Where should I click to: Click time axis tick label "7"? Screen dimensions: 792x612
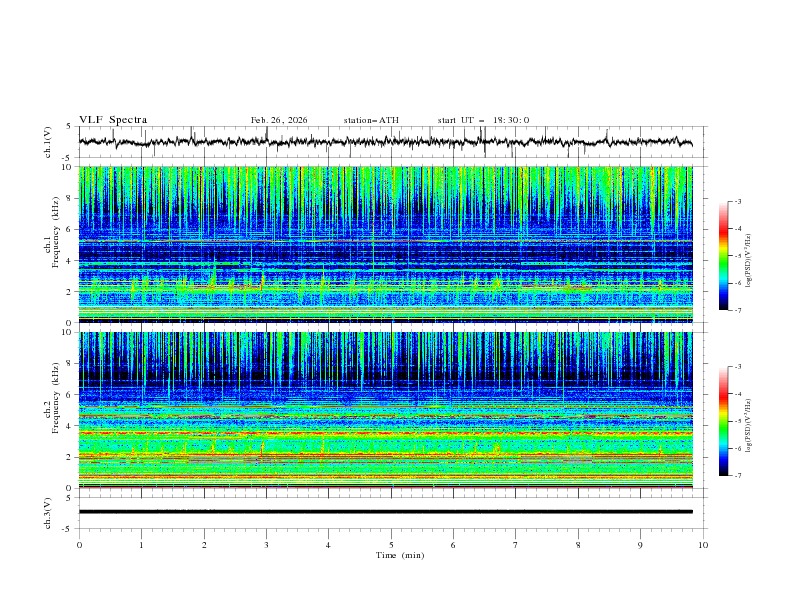pyautogui.click(x=516, y=545)
